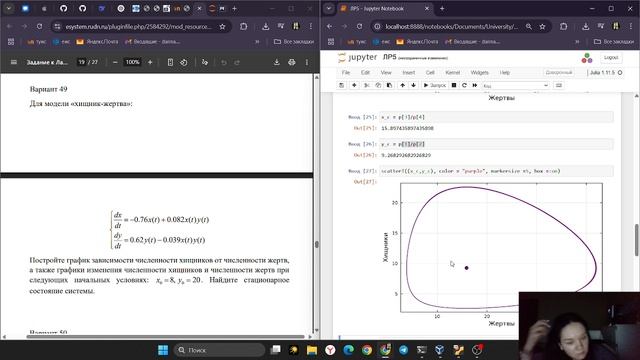Open the cell type dropdown in Jupyter
Screen dimensions: 640x360
tap(516, 86)
